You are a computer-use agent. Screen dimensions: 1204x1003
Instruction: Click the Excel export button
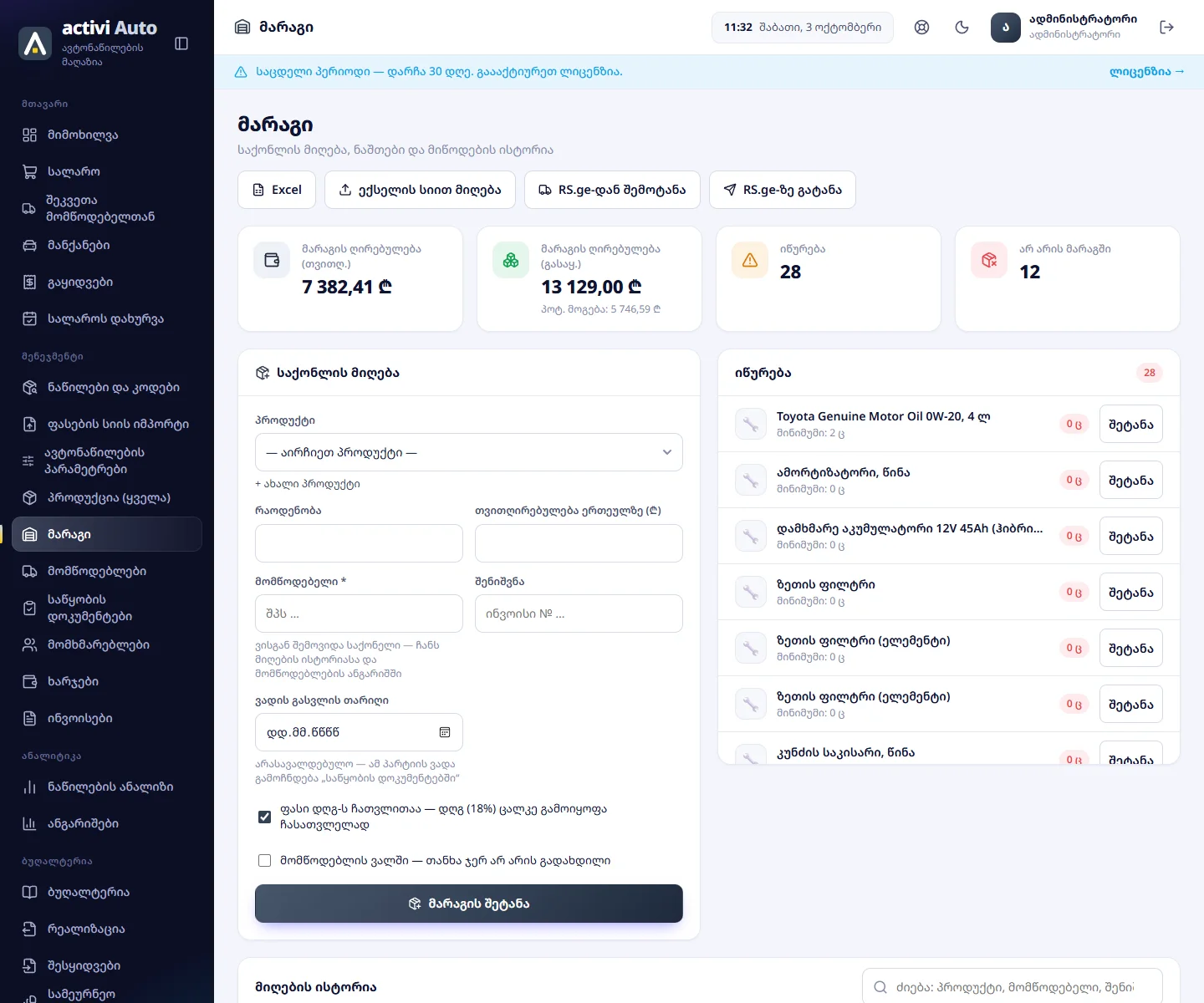click(x=277, y=190)
